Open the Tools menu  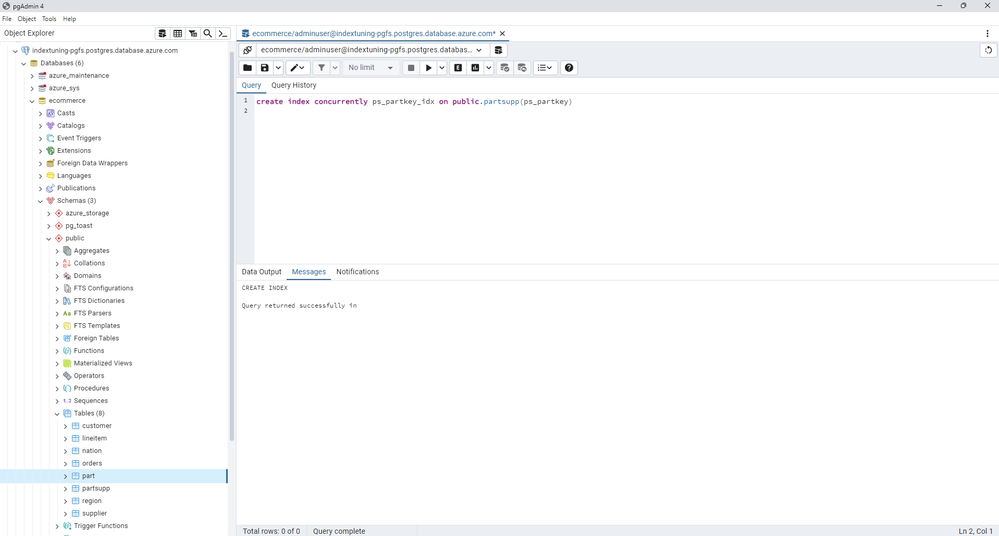click(49, 19)
